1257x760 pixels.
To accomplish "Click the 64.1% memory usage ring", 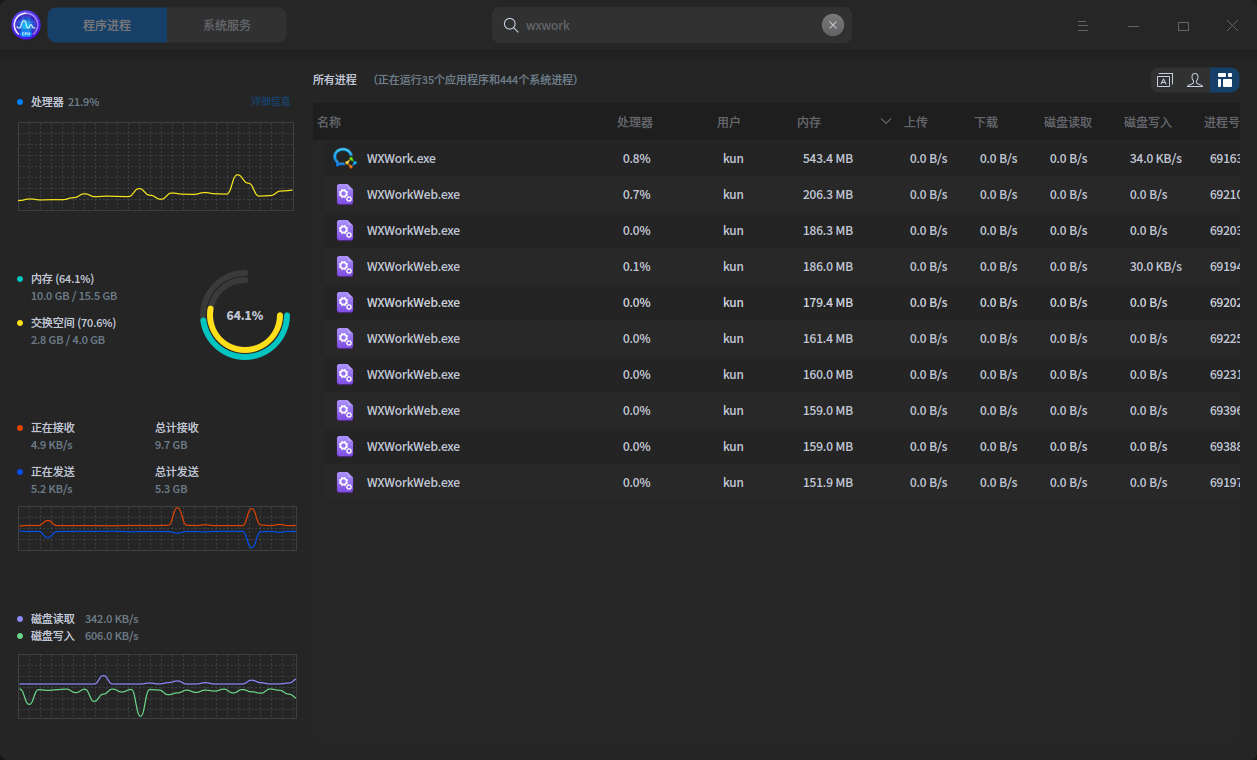I will click(x=245, y=315).
